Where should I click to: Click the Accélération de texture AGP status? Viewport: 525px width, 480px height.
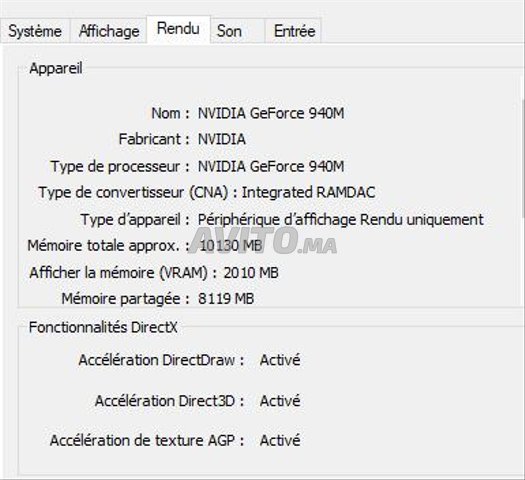[280, 441]
